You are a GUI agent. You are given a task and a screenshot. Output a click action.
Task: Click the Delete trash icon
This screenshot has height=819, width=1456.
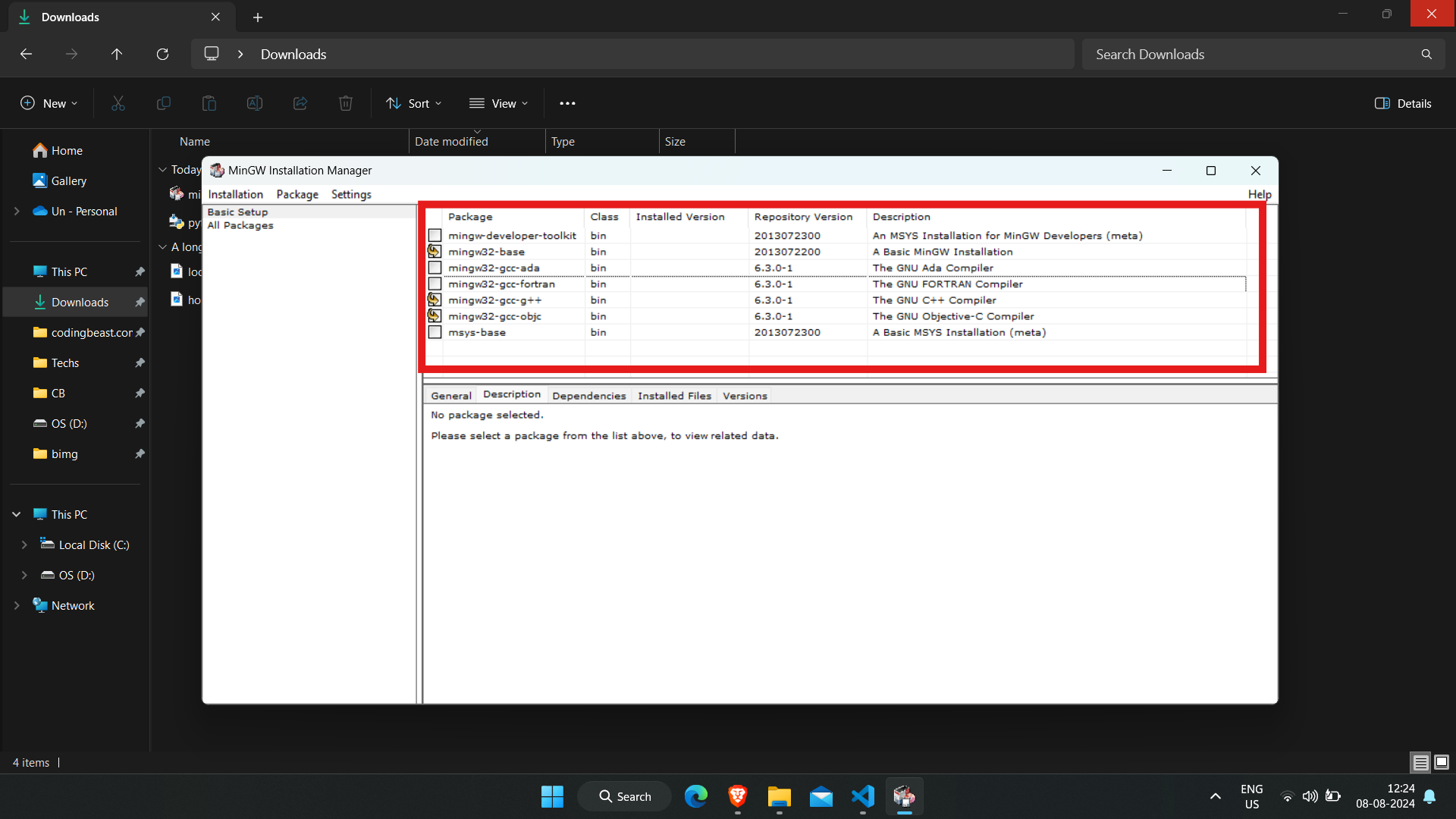tap(346, 103)
